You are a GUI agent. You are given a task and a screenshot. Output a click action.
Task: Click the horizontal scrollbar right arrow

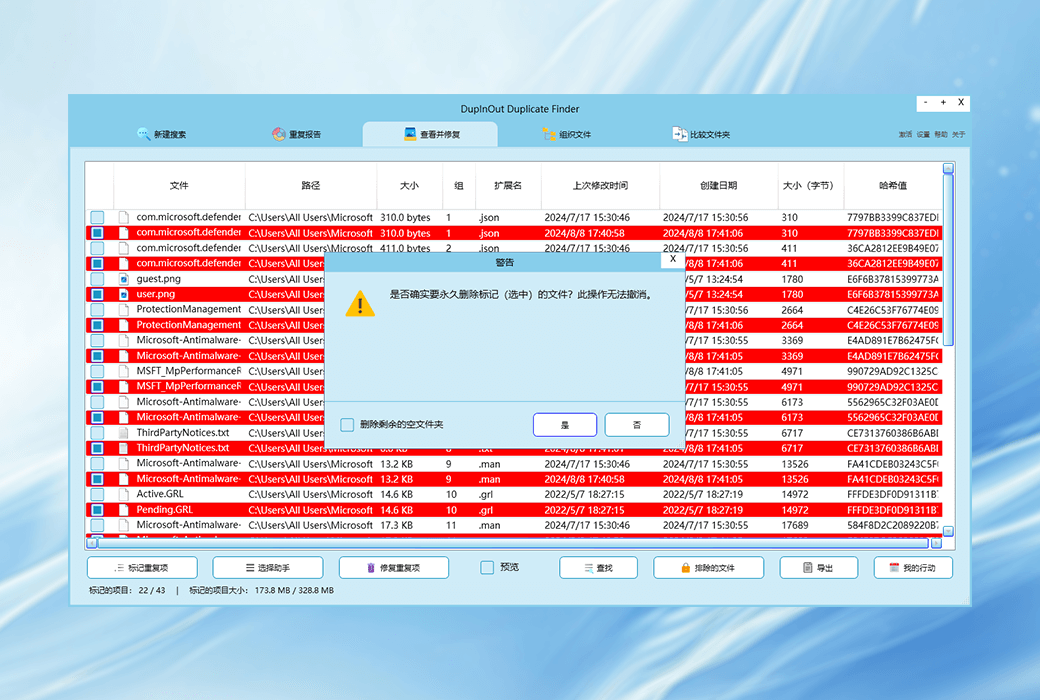(936, 543)
